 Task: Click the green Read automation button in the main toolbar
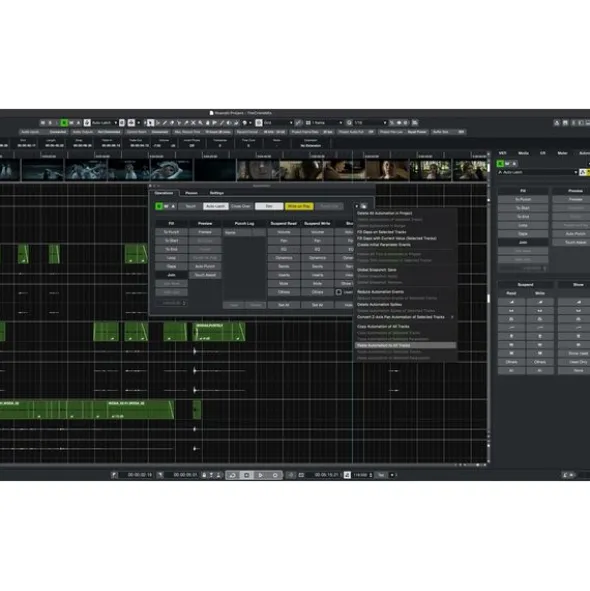coord(64,123)
